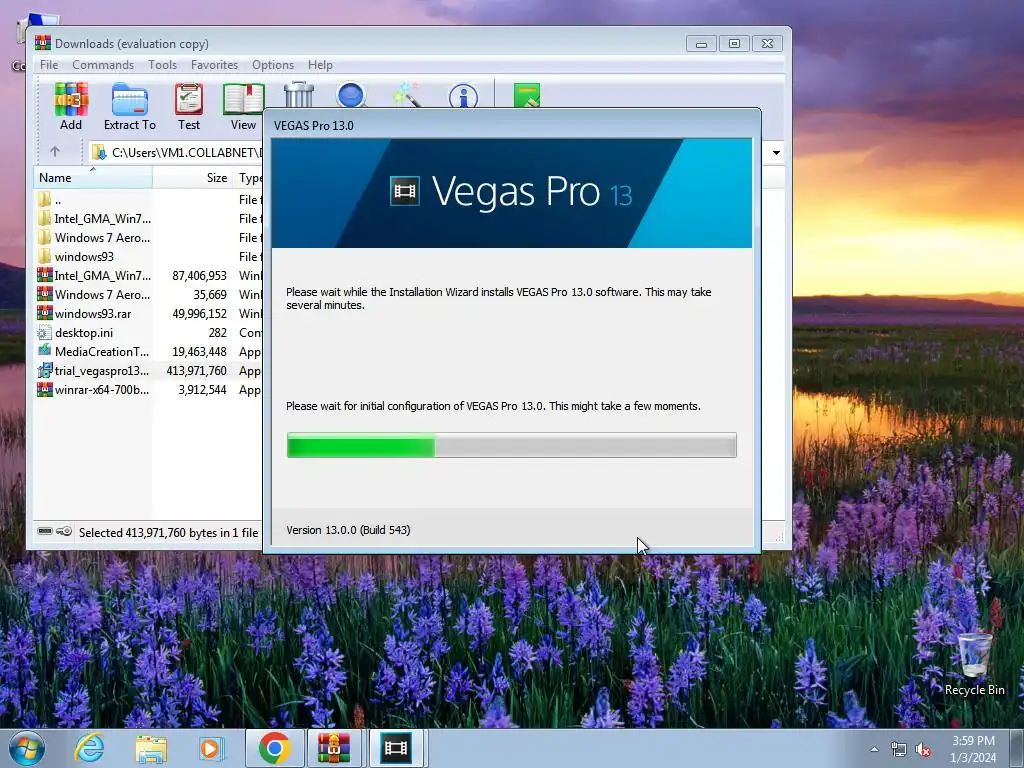This screenshot has height=768, width=1024.
Task: Run the Test archive tool
Action: [189, 106]
